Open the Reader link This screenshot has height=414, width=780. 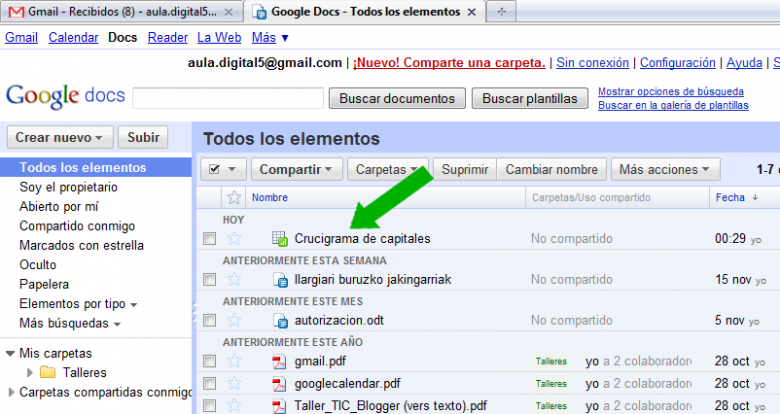coord(168,37)
